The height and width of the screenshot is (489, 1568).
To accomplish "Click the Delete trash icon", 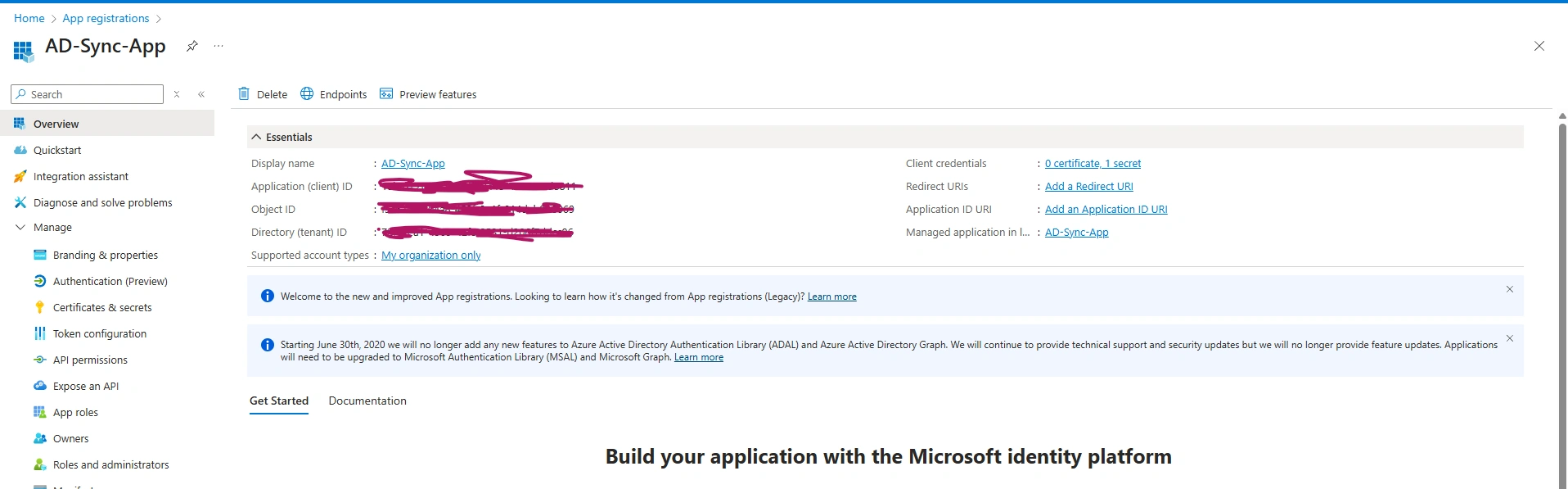I will (x=244, y=93).
